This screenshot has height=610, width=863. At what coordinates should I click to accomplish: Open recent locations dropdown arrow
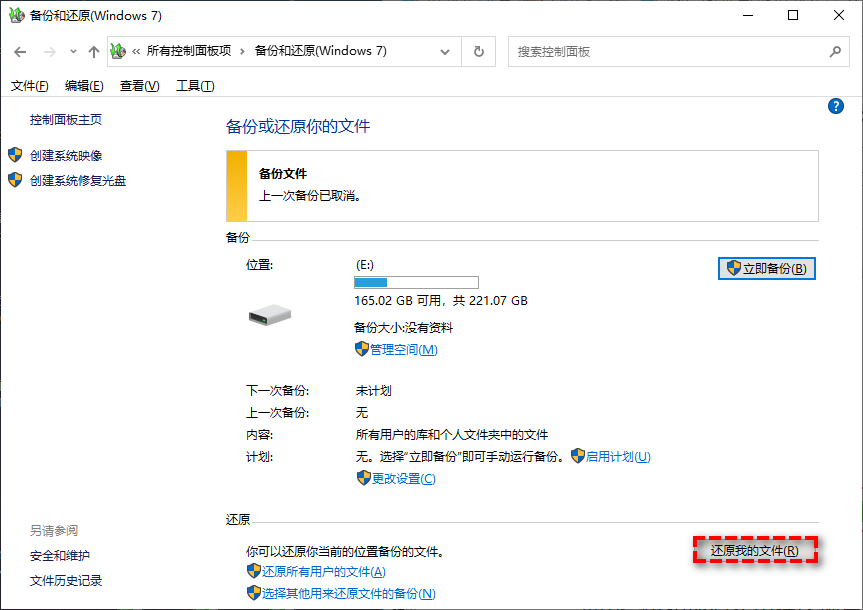[x=73, y=52]
